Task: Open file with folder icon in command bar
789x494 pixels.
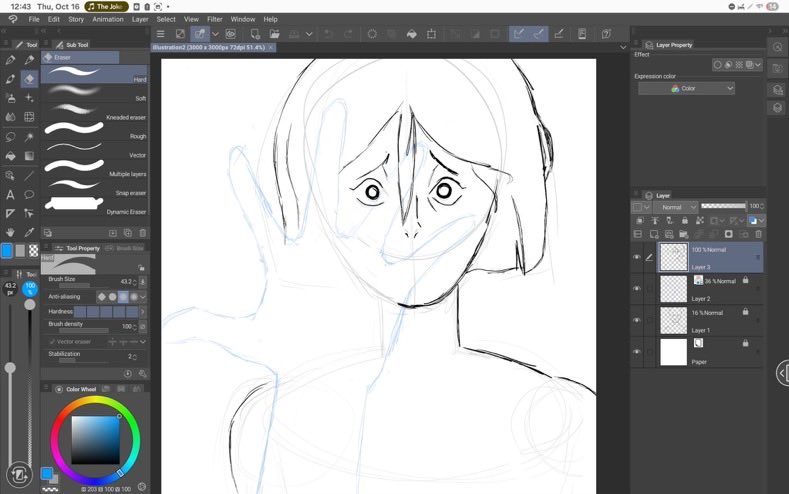Action: tap(274, 34)
